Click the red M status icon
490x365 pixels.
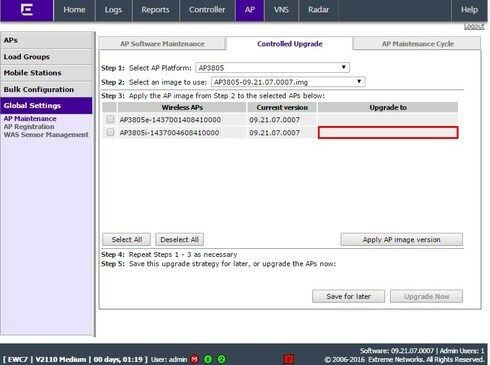(195, 359)
